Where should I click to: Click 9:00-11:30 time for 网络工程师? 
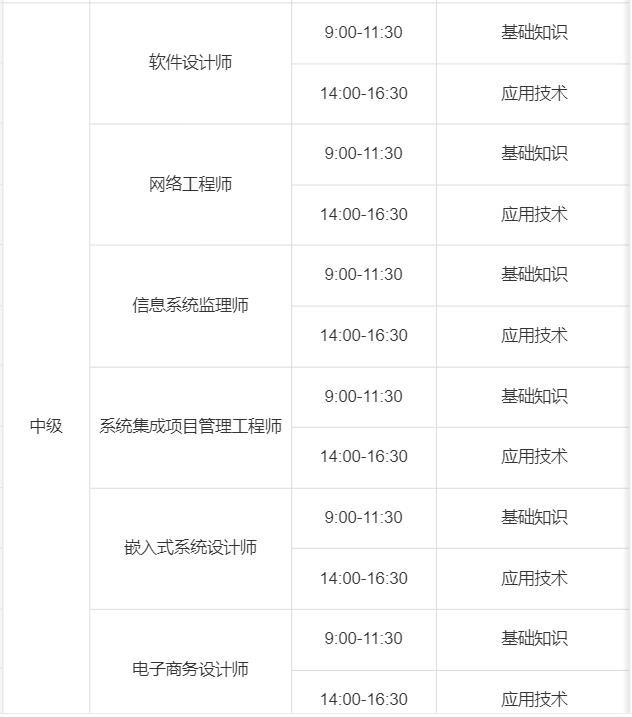(364, 153)
